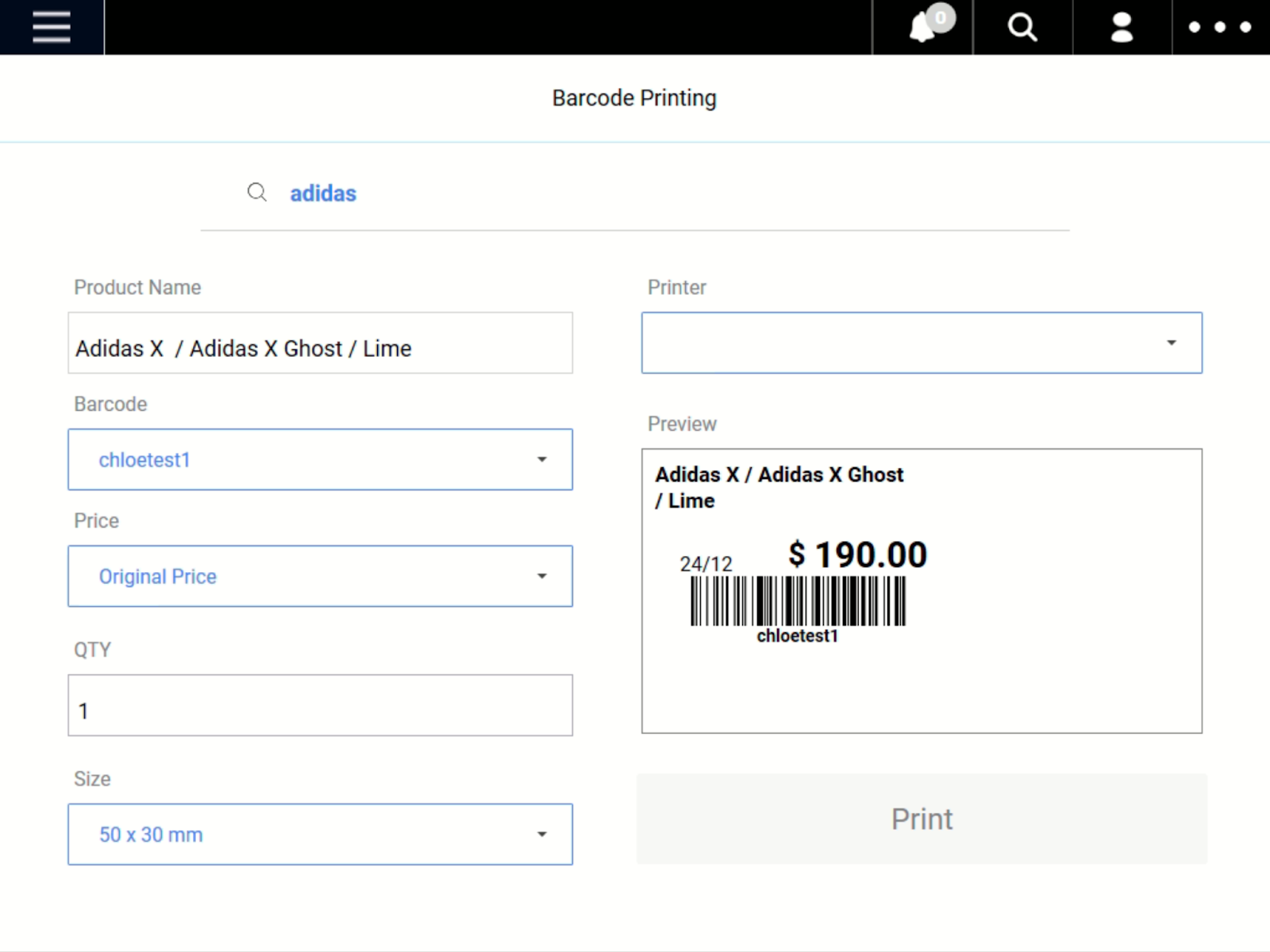The image size is (1270, 952).
Task: Click the search icon in top bar
Action: point(1022,27)
